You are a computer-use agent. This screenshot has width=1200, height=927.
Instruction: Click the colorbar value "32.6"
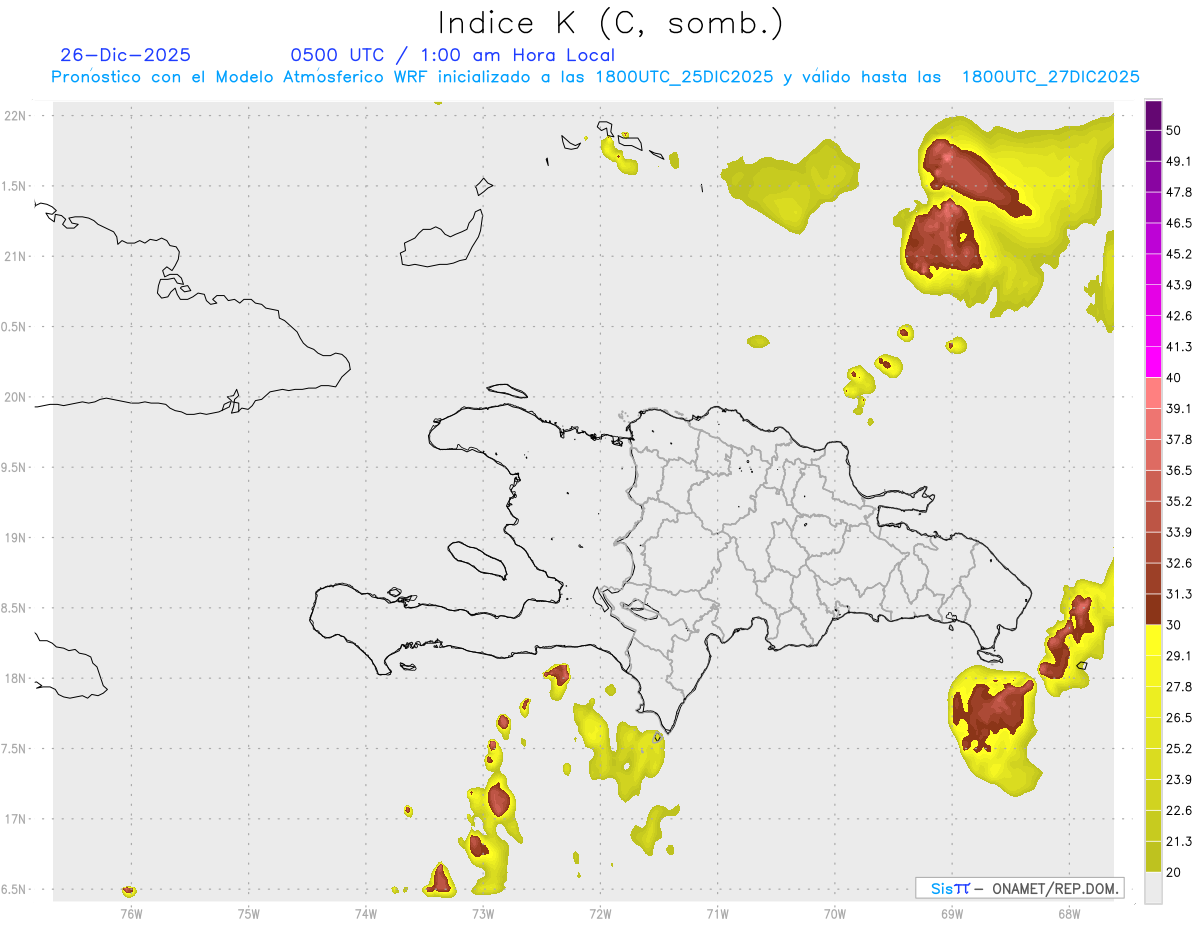1180,563
